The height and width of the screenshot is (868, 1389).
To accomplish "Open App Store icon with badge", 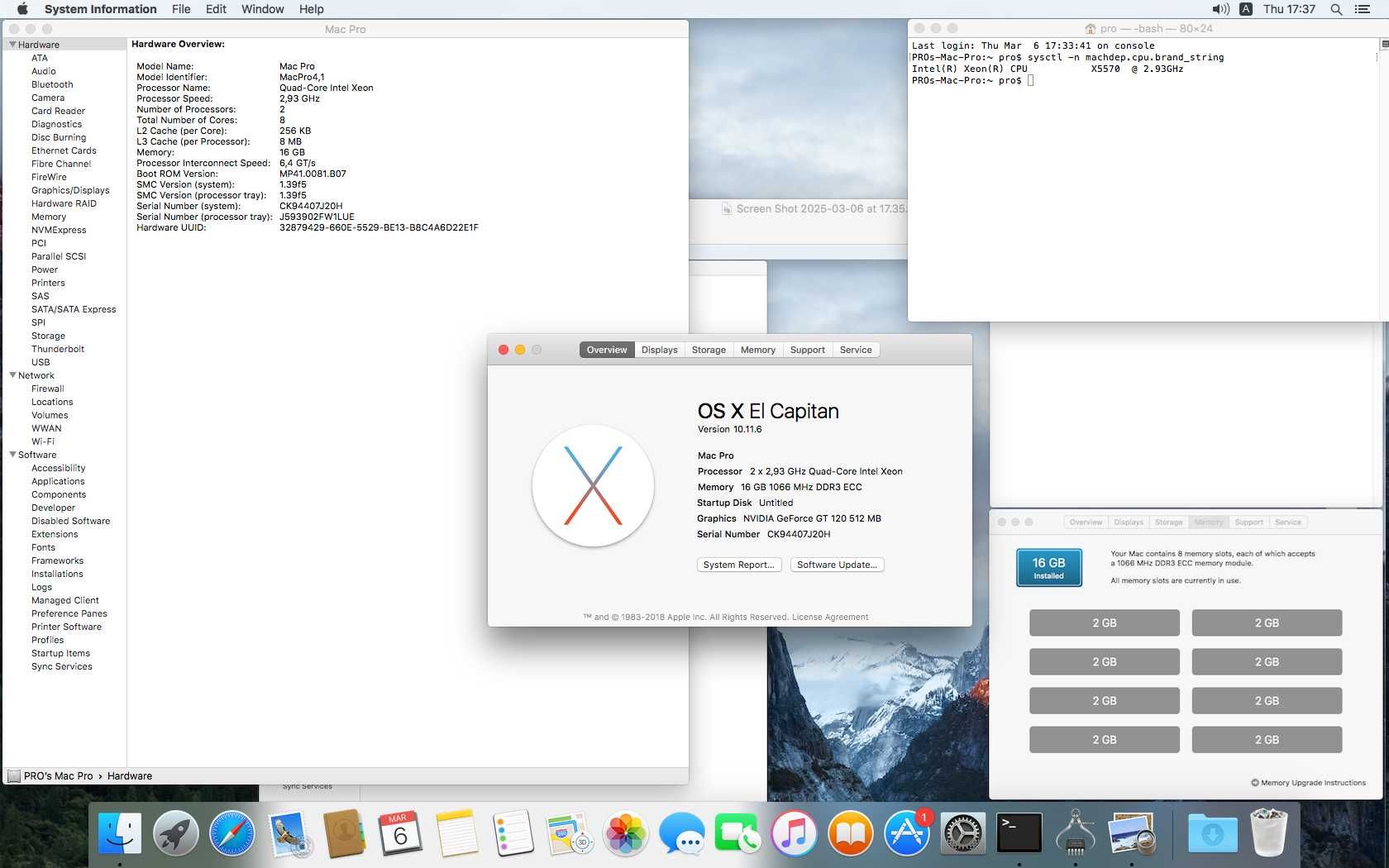I will pos(907,832).
